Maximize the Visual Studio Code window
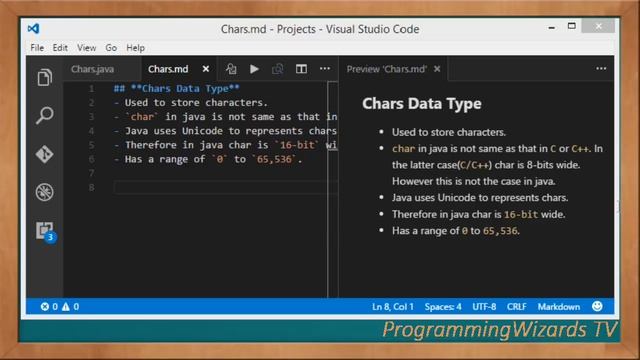 point(571,26)
